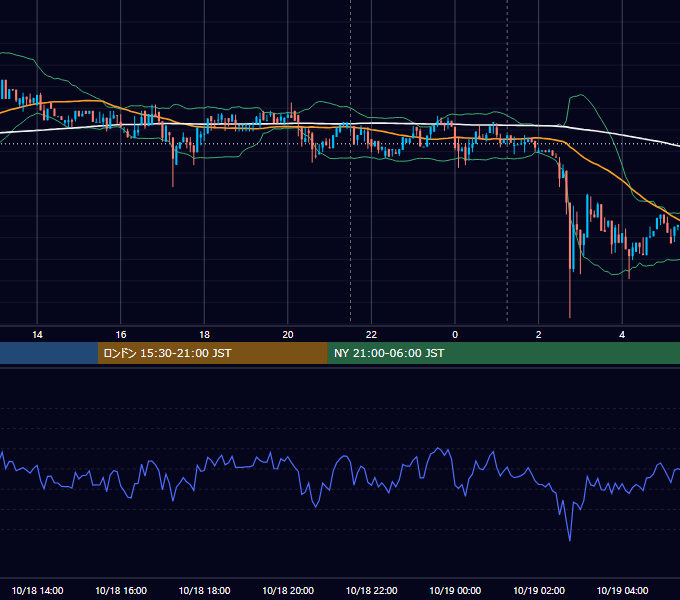
Task: Click the long lower wick candle after 2:00
Action: (570, 260)
